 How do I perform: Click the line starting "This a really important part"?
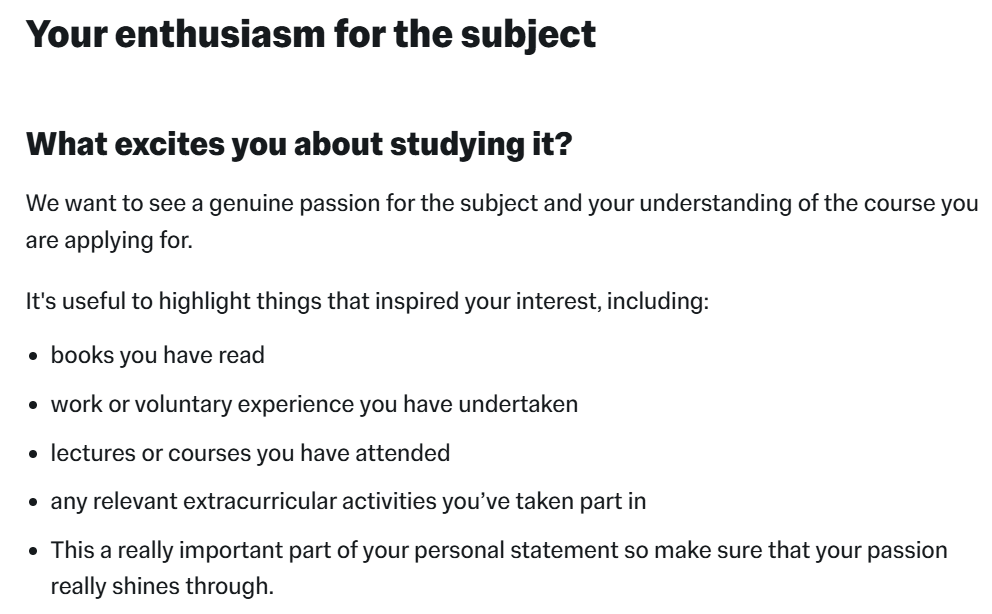point(499,550)
